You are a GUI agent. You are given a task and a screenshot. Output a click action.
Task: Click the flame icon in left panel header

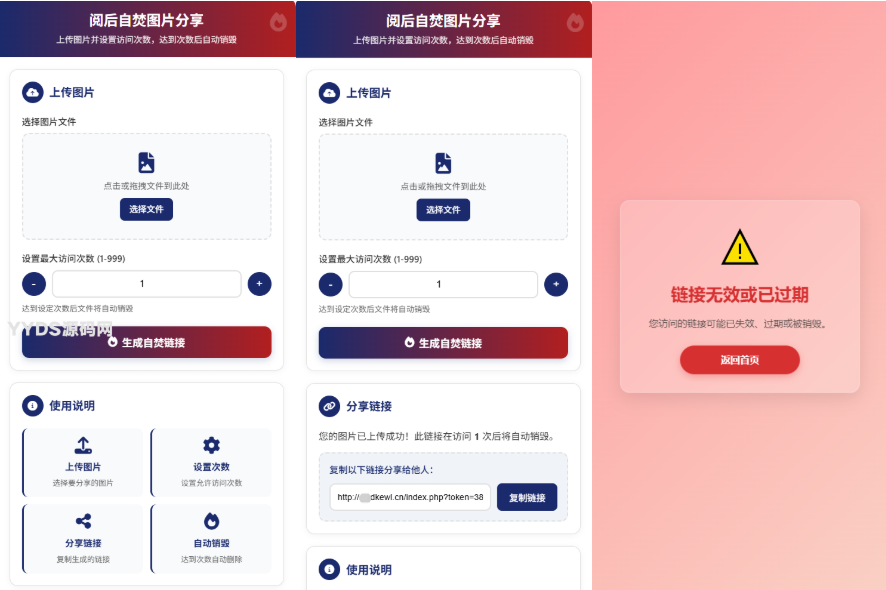pyautogui.click(x=278, y=22)
